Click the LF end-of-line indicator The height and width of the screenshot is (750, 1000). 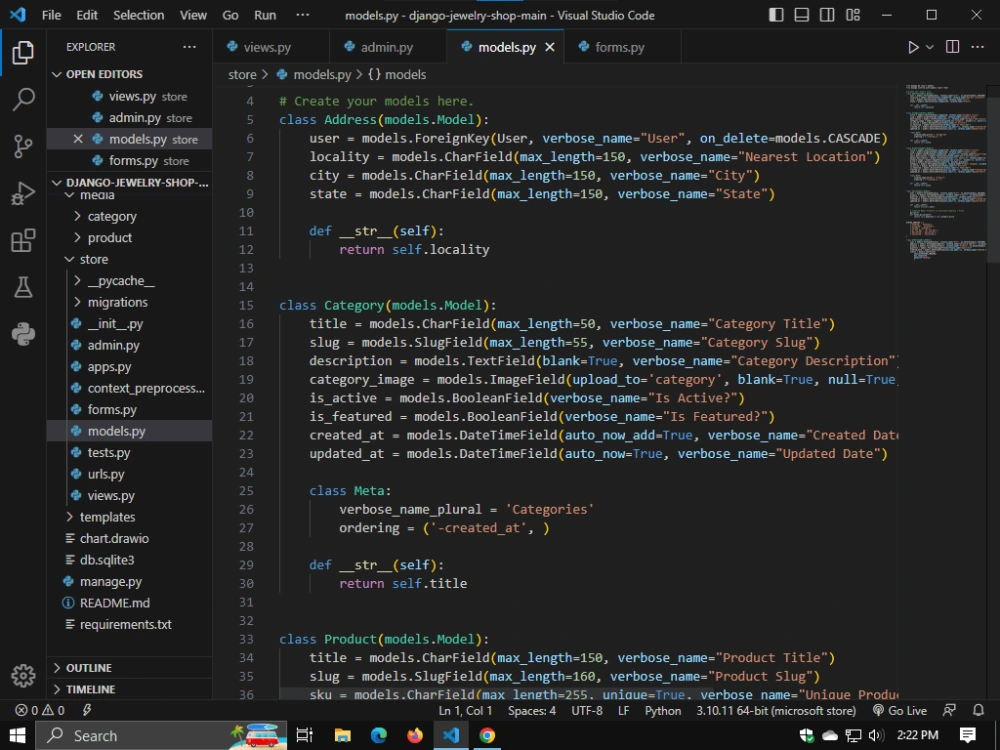click(623, 710)
